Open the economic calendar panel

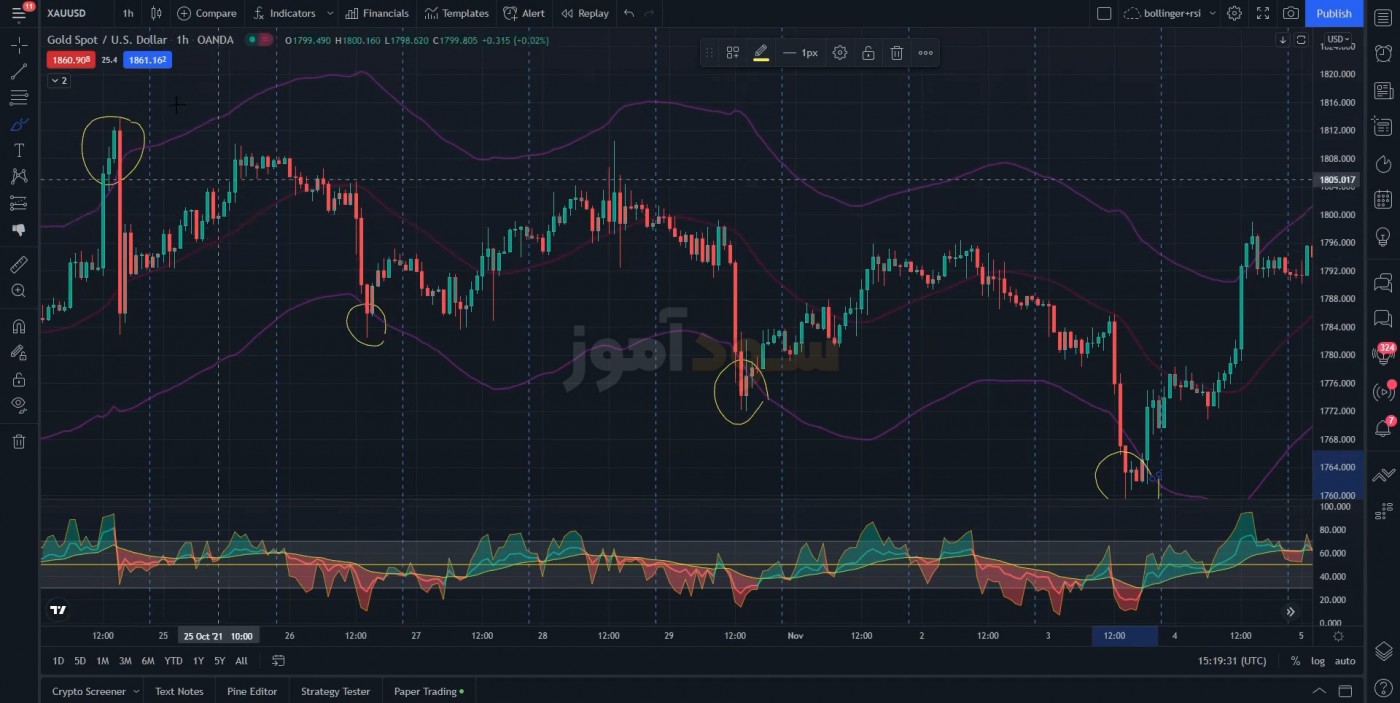pyautogui.click(x=1383, y=200)
